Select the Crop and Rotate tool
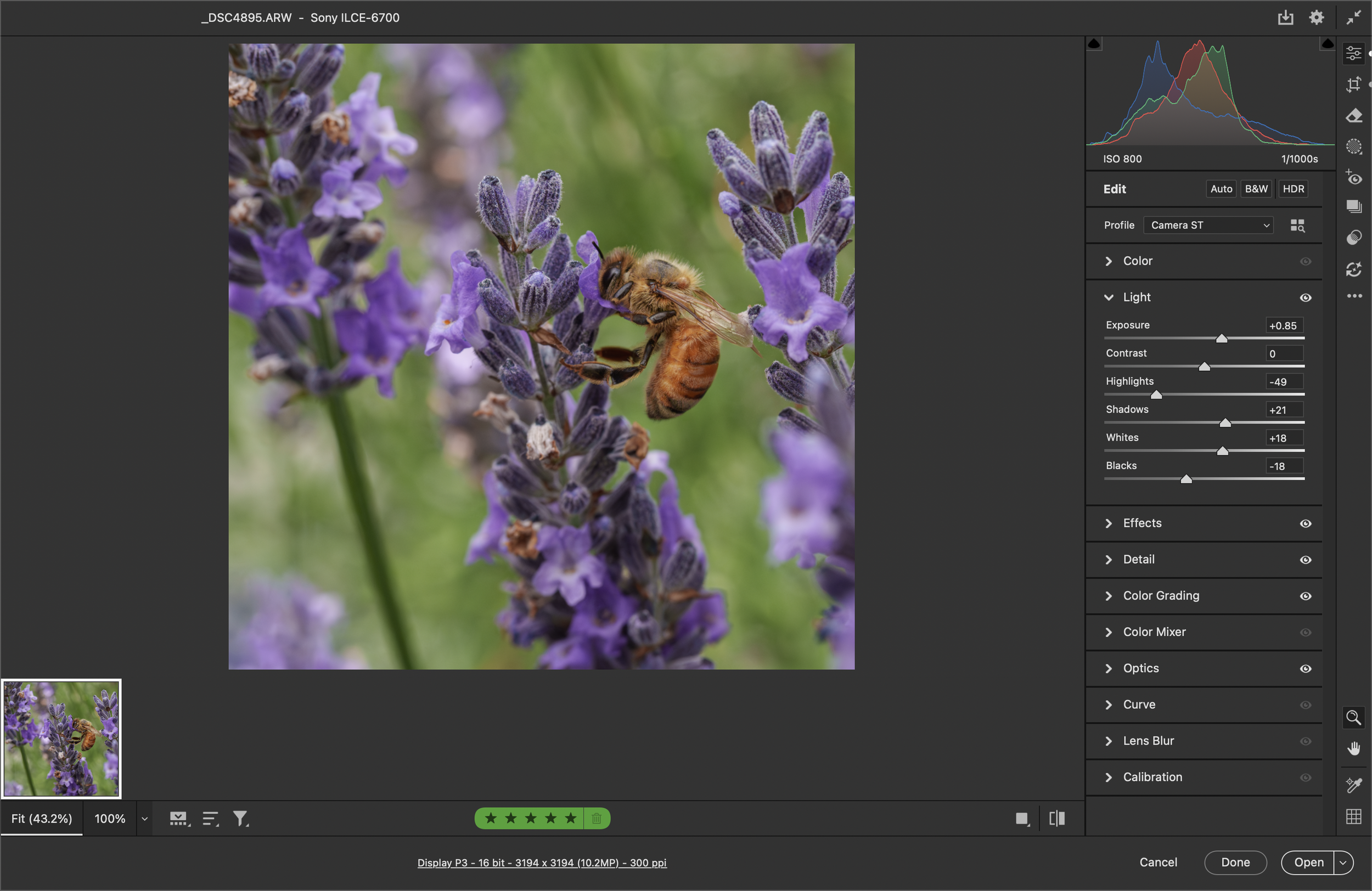The width and height of the screenshot is (1372, 891). tap(1354, 84)
